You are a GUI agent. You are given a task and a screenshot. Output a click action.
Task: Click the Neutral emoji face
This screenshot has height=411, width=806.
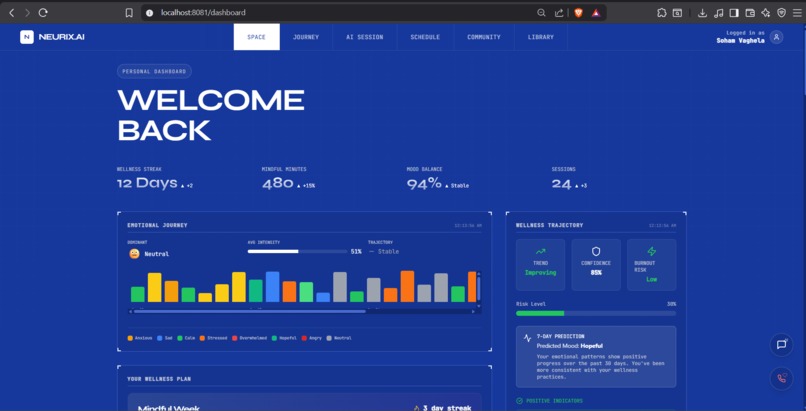point(134,253)
